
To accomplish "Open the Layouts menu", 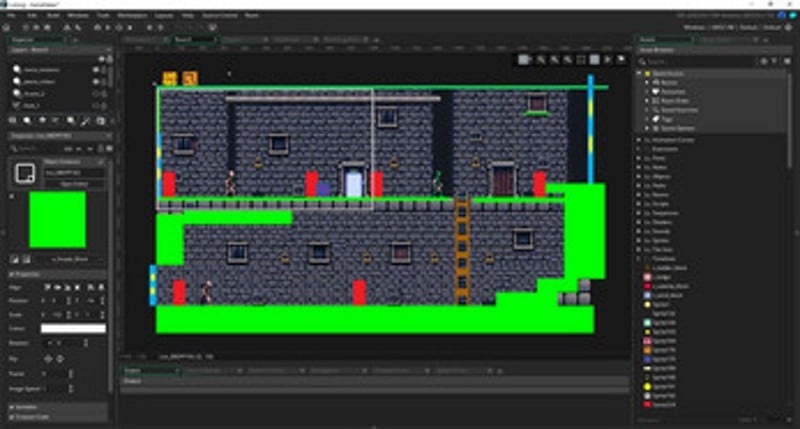I will 164,16.
